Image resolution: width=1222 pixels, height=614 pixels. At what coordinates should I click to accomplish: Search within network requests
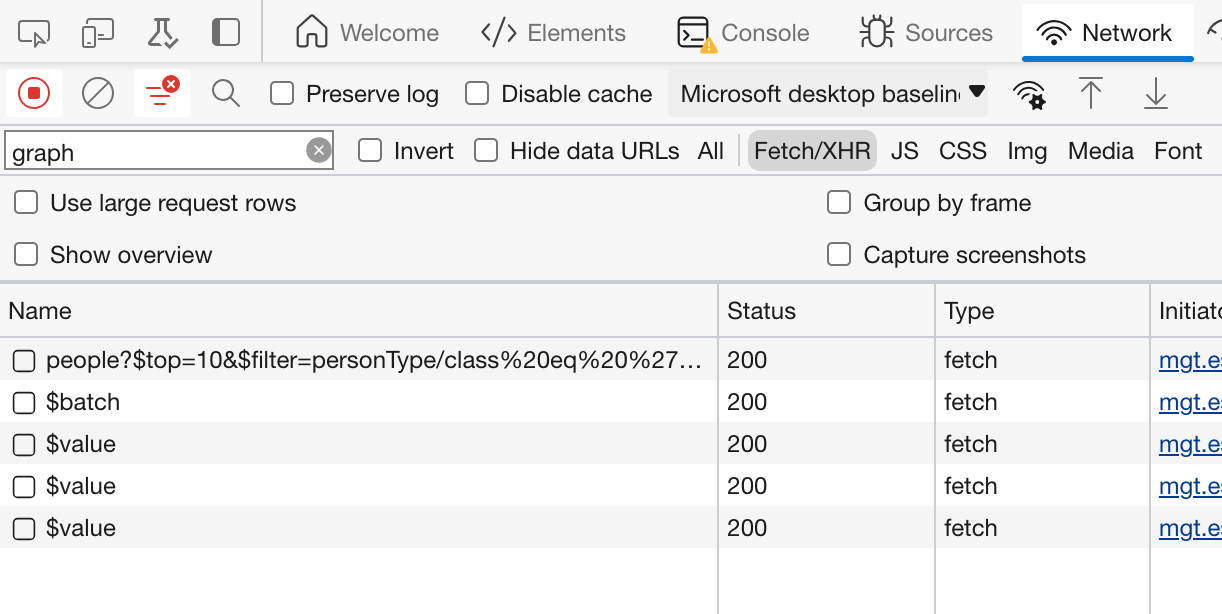click(225, 93)
